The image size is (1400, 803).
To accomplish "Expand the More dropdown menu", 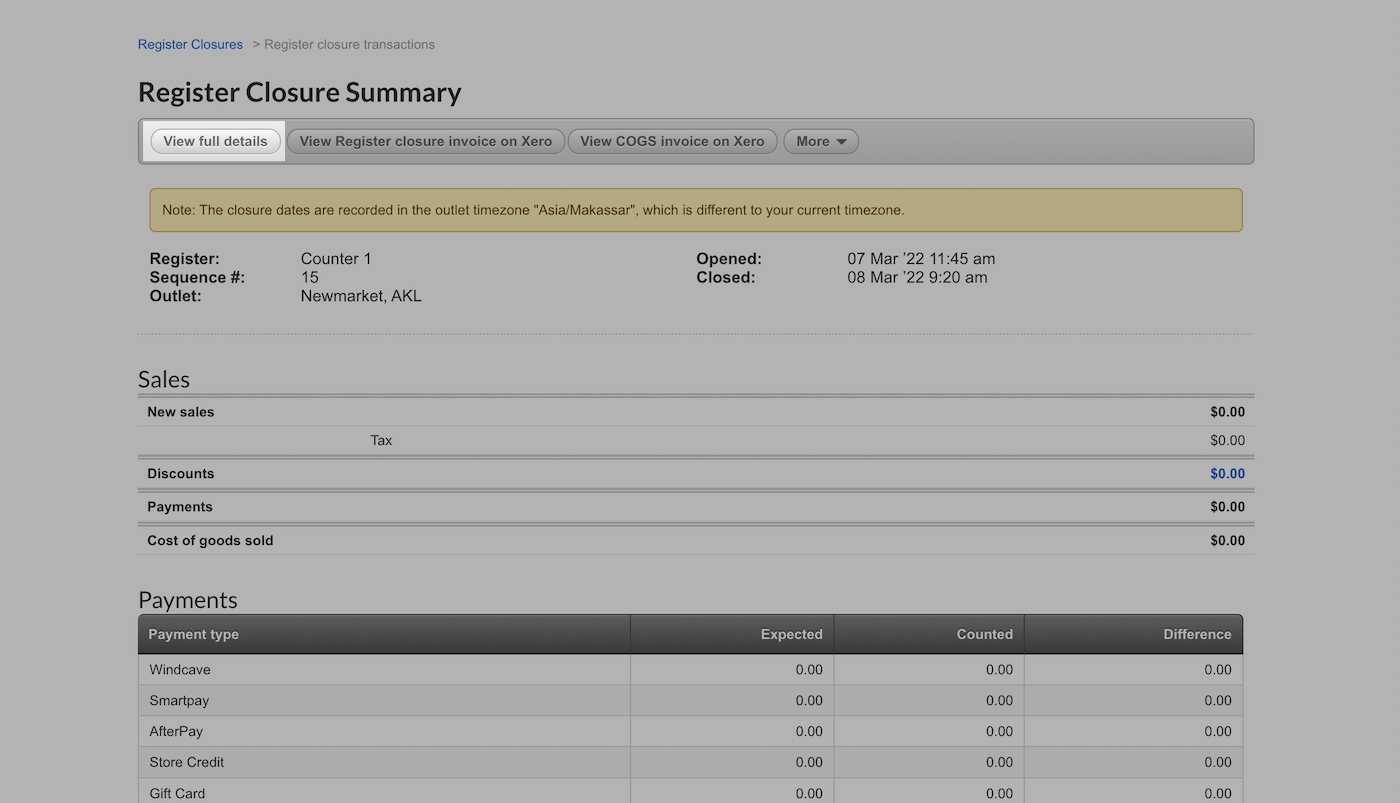I will 820,141.
